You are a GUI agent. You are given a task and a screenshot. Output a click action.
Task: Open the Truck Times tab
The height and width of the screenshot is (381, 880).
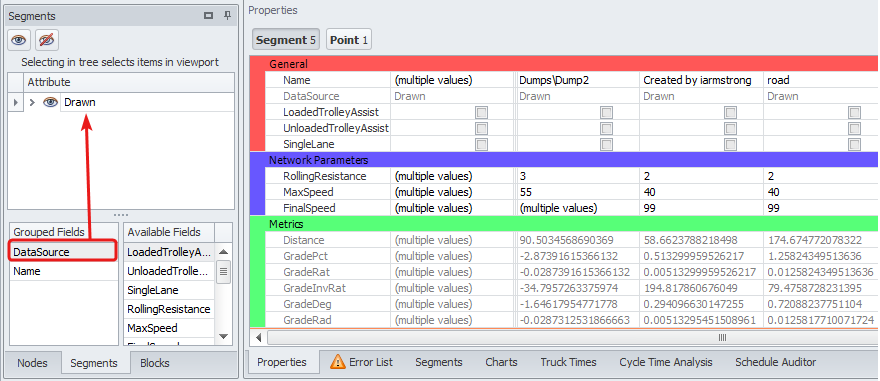click(x=568, y=362)
